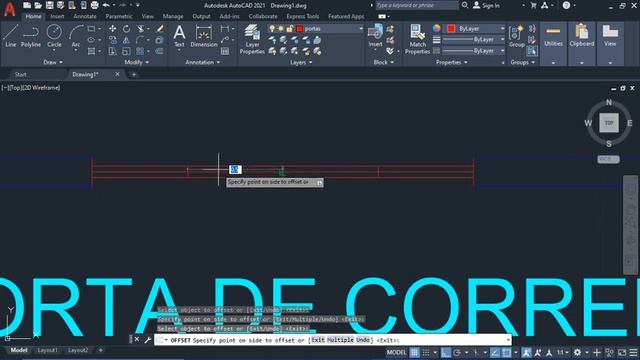Open the layer dropdown showing portas
This screenshot has width=640, height=360.
coord(361,29)
